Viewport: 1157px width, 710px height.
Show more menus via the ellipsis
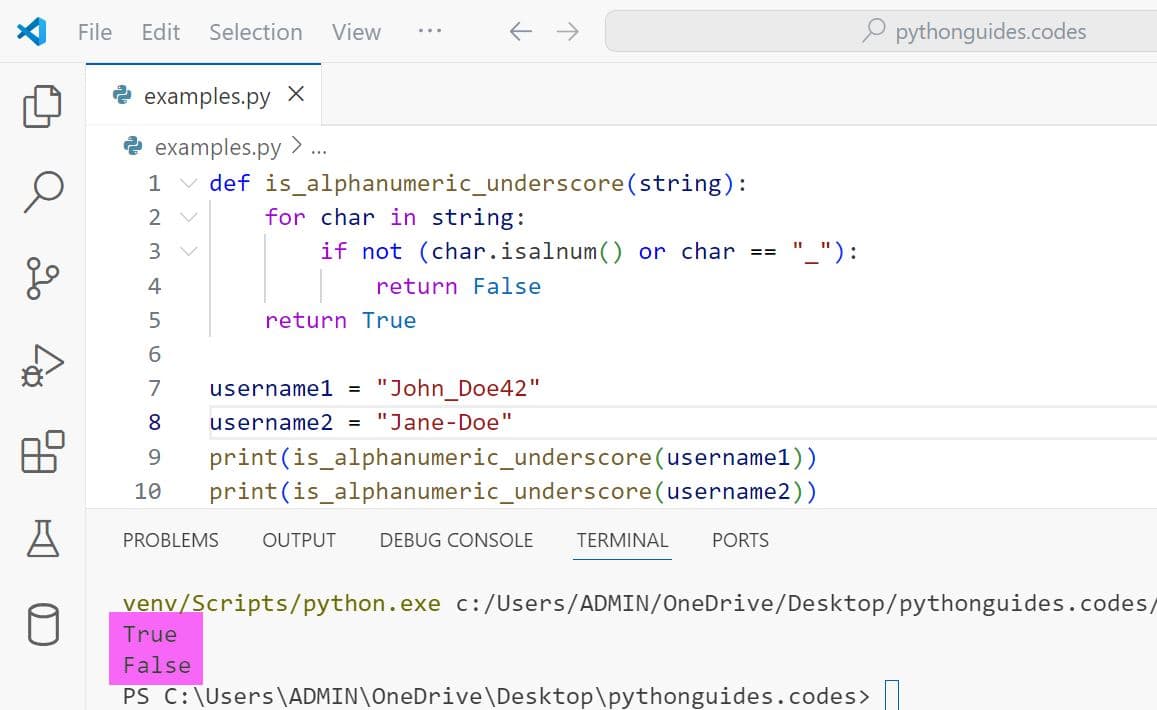coord(429,31)
